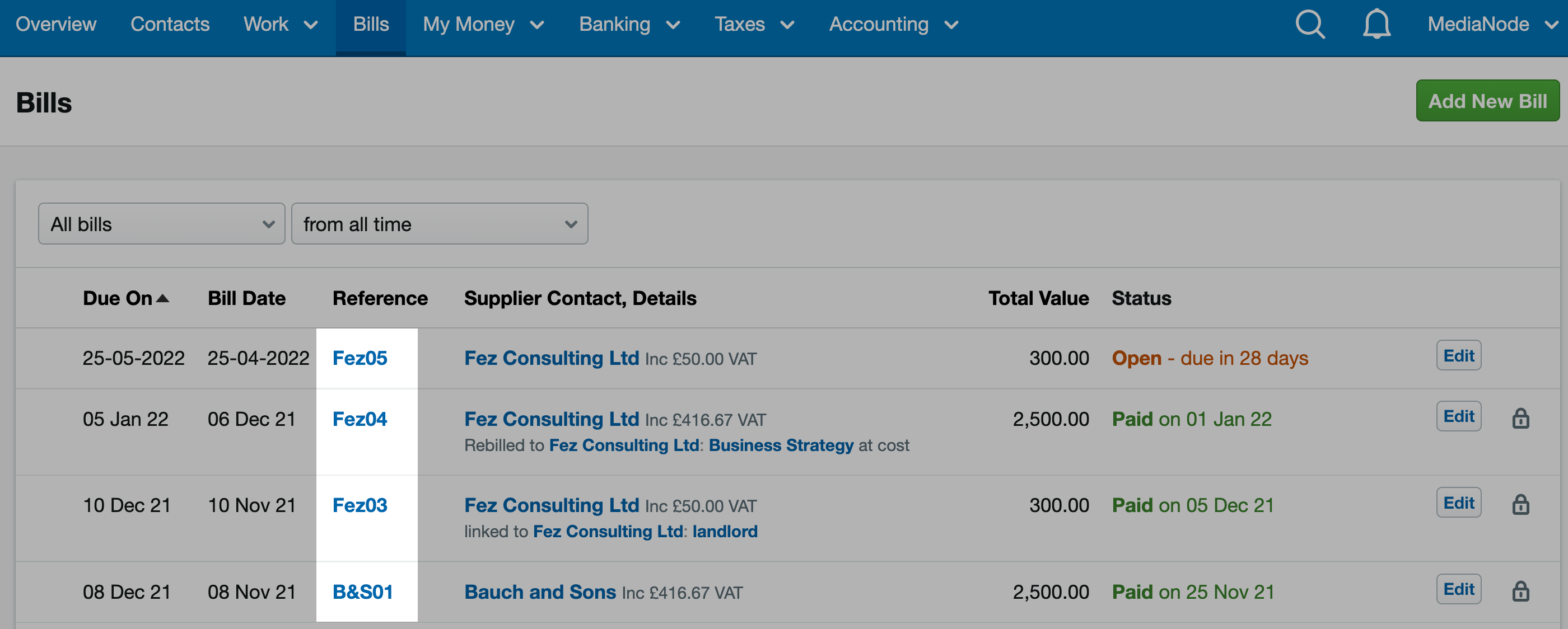Open the search icon in the navbar
This screenshot has height=629, width=1568.
pyautogui.click(x=1310, y=24)
